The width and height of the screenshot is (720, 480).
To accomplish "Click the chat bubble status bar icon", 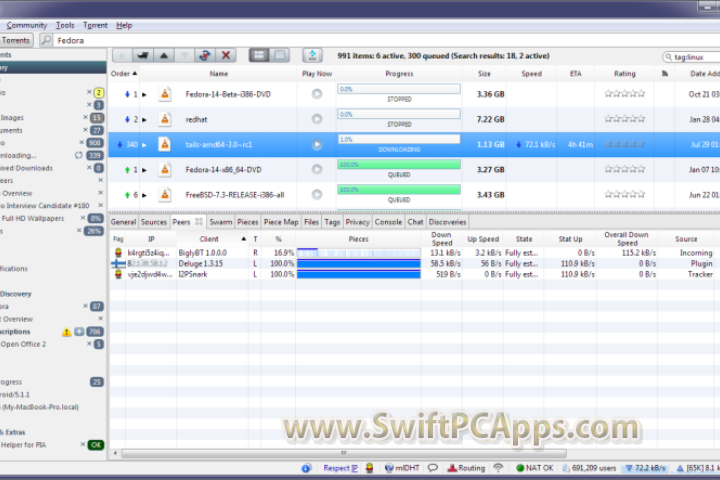I will [433, 468].
